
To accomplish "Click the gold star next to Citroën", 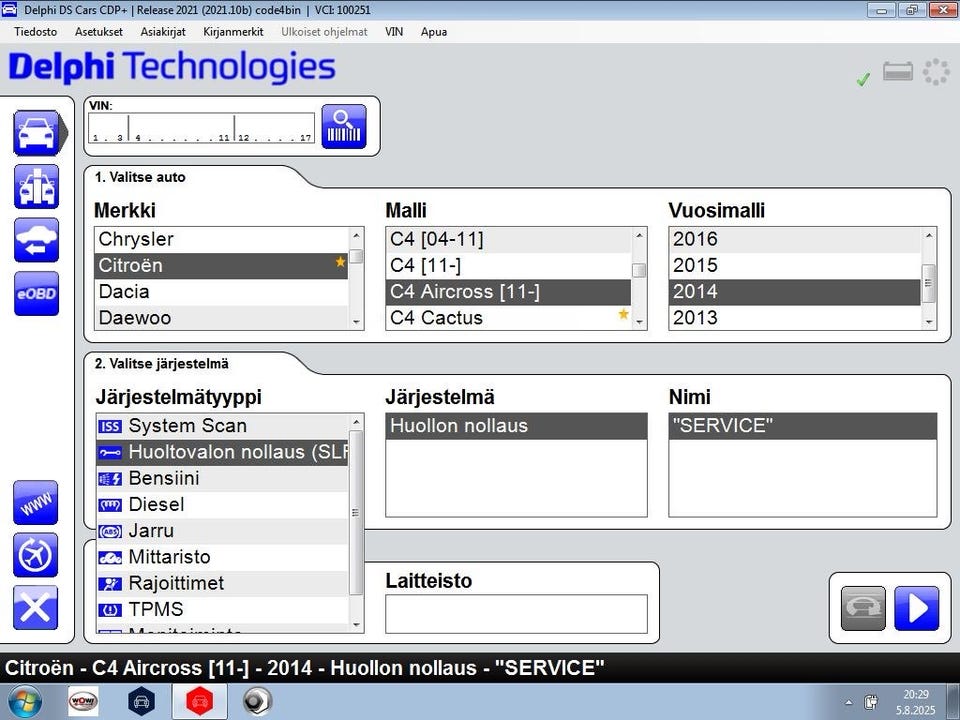I will (x=340, y=262).
